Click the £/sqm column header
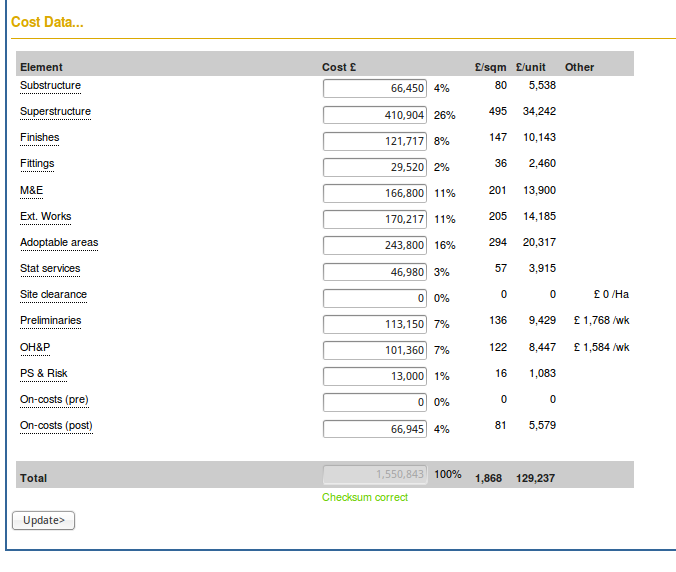 [x=491, y=67]
